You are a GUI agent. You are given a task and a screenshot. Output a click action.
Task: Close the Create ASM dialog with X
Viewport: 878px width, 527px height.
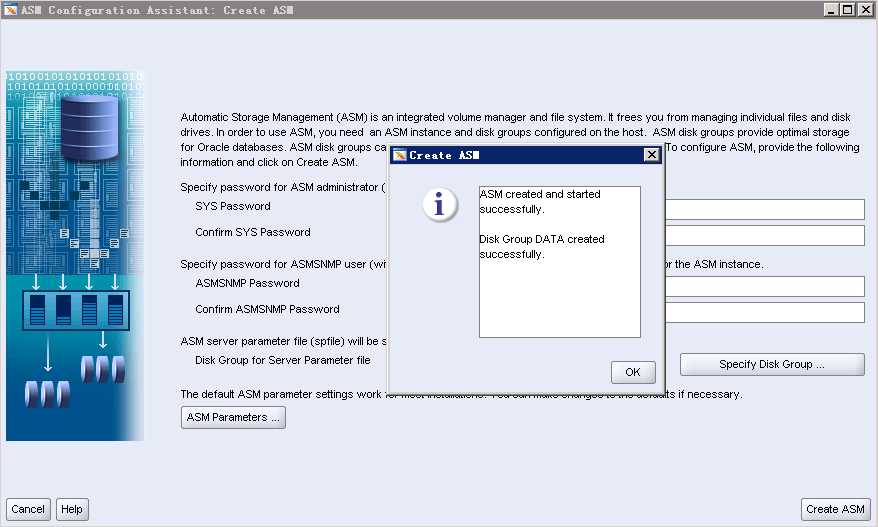point(651,155)
